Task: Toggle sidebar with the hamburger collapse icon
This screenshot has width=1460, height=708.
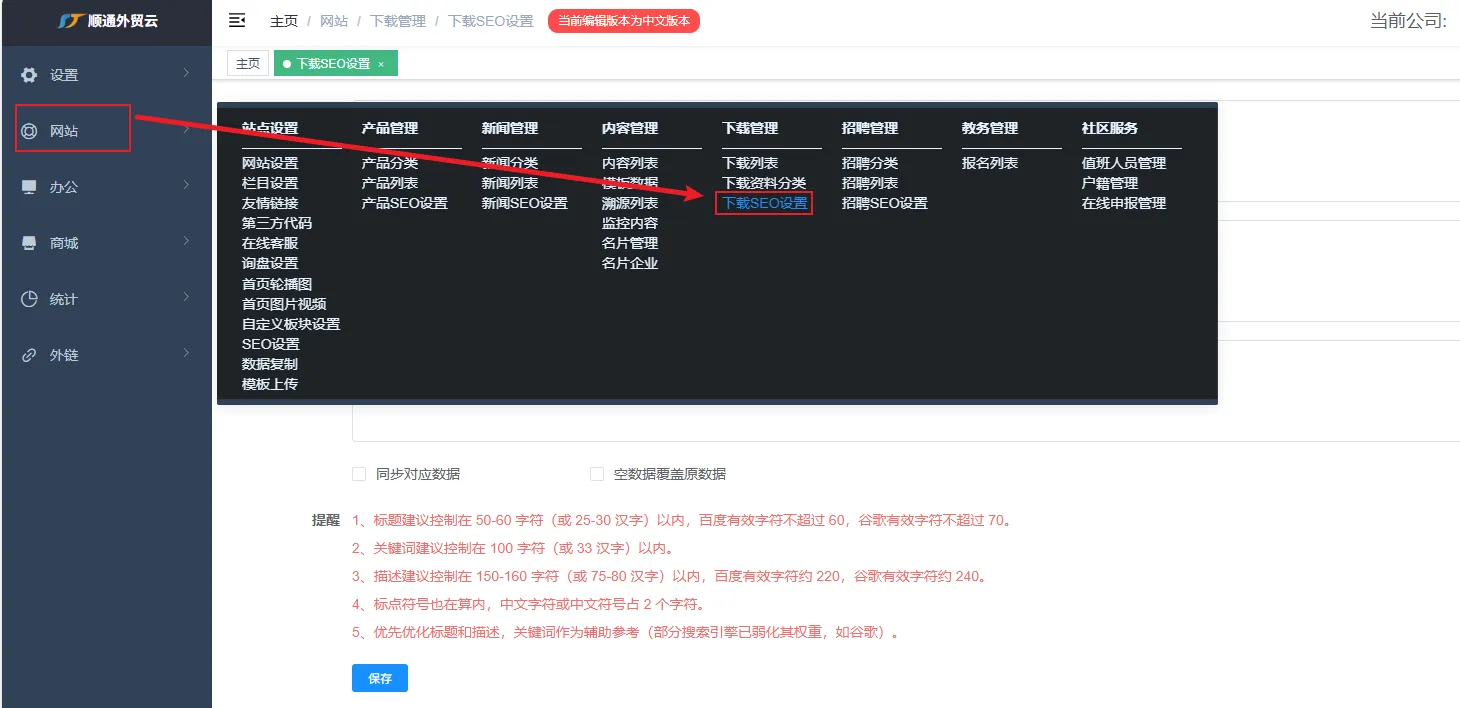Action: point(237,20)
